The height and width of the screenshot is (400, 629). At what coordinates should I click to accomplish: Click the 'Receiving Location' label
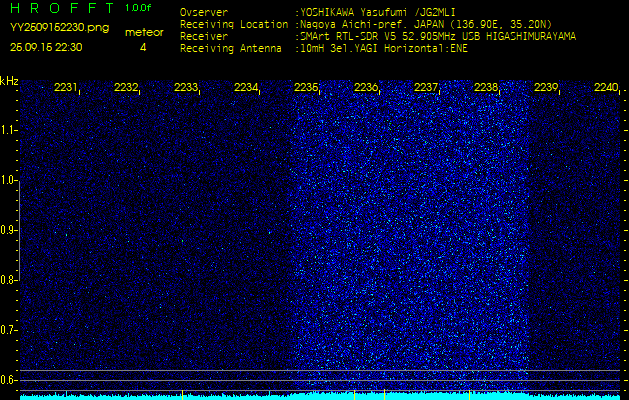[234, 24]
